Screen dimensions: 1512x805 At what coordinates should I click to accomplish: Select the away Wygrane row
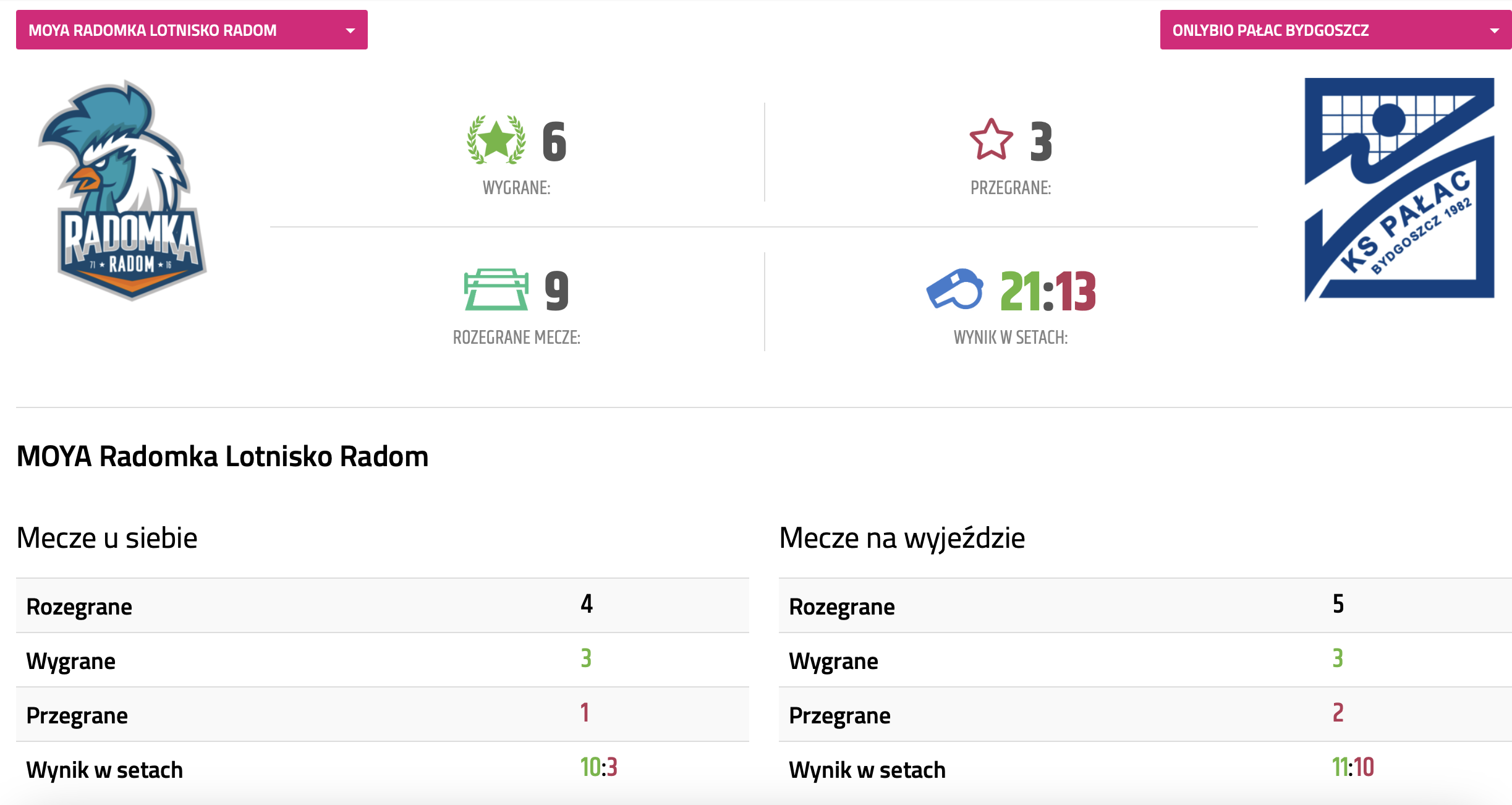pos(1145,660)
